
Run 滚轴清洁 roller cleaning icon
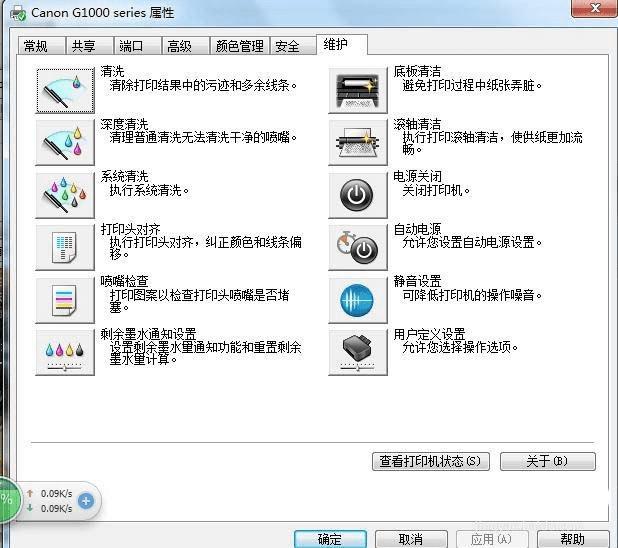pyautogui.click(x=358, y=142)
